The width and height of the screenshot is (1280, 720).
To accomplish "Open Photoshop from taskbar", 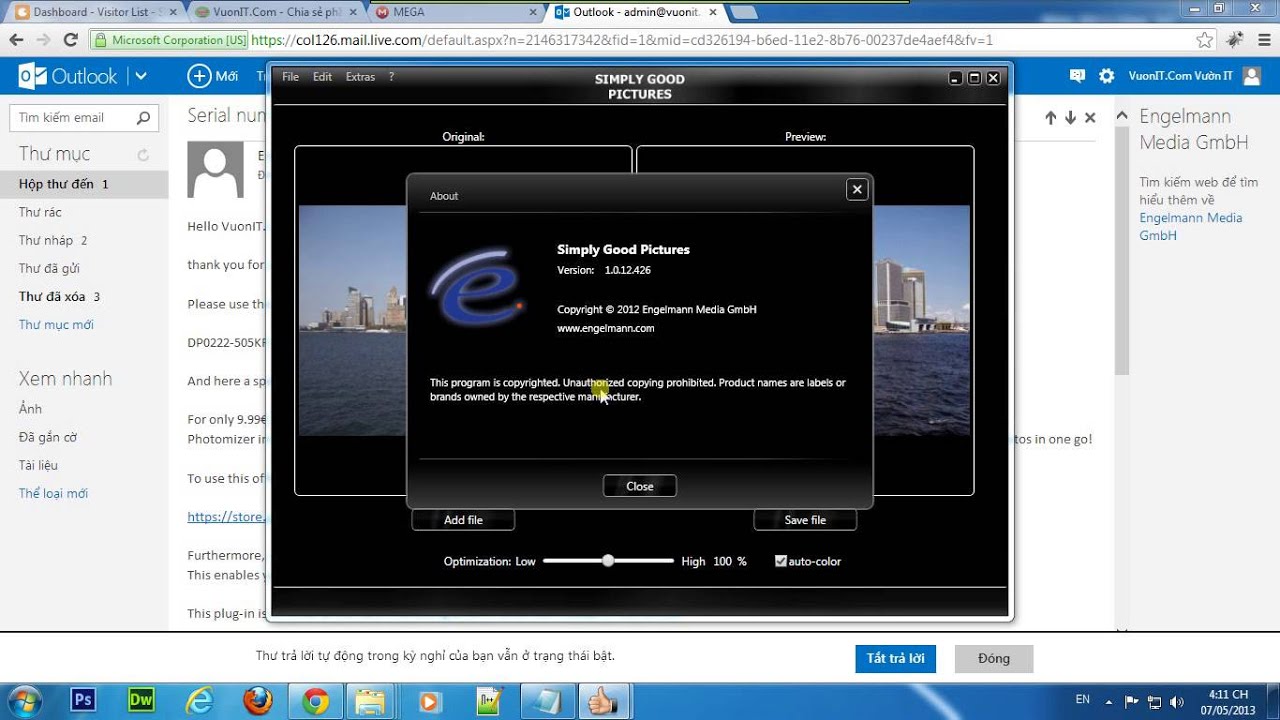I will coord(83,701).
